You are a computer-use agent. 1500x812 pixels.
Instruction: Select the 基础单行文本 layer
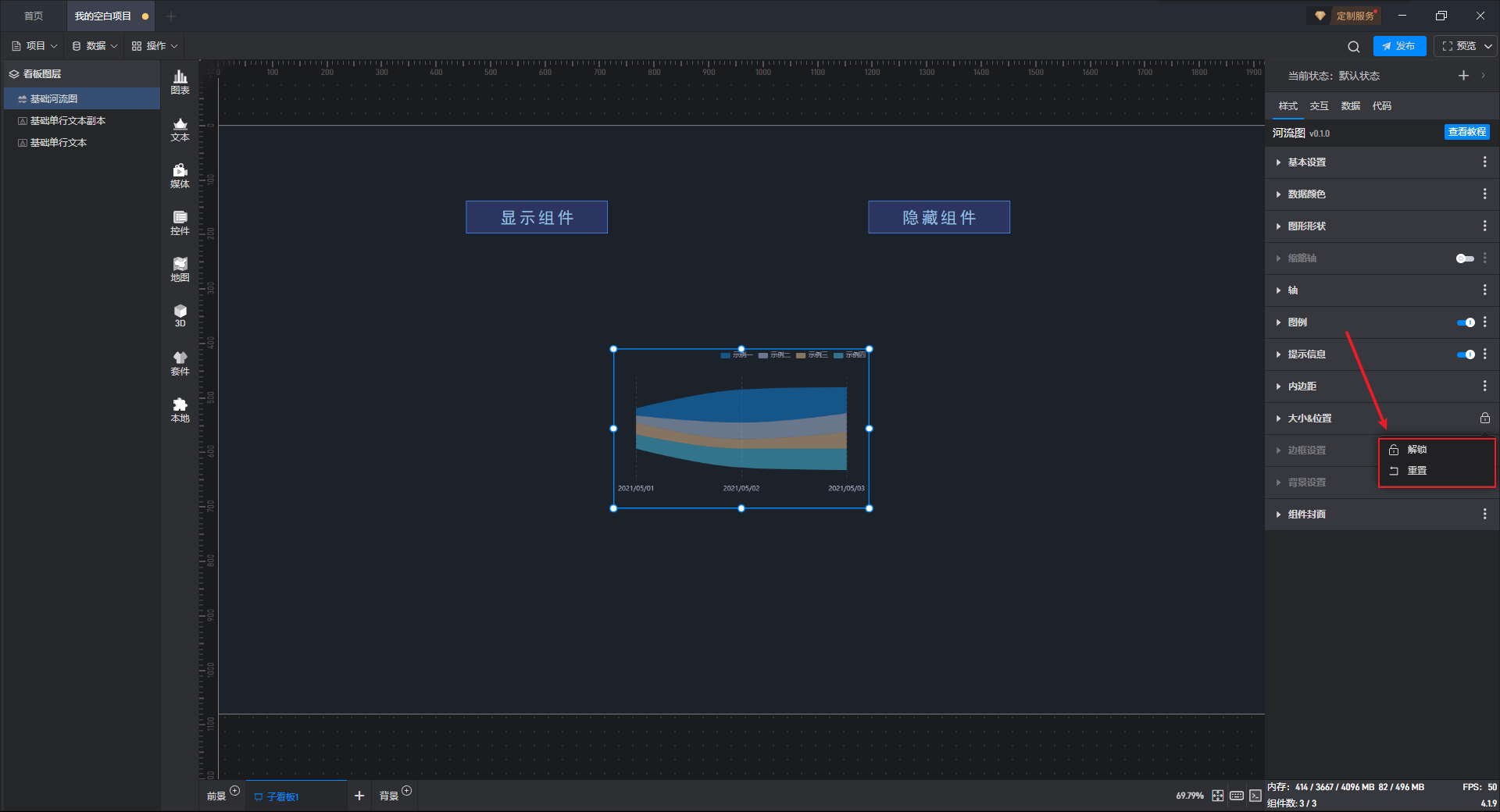point(82,142)
